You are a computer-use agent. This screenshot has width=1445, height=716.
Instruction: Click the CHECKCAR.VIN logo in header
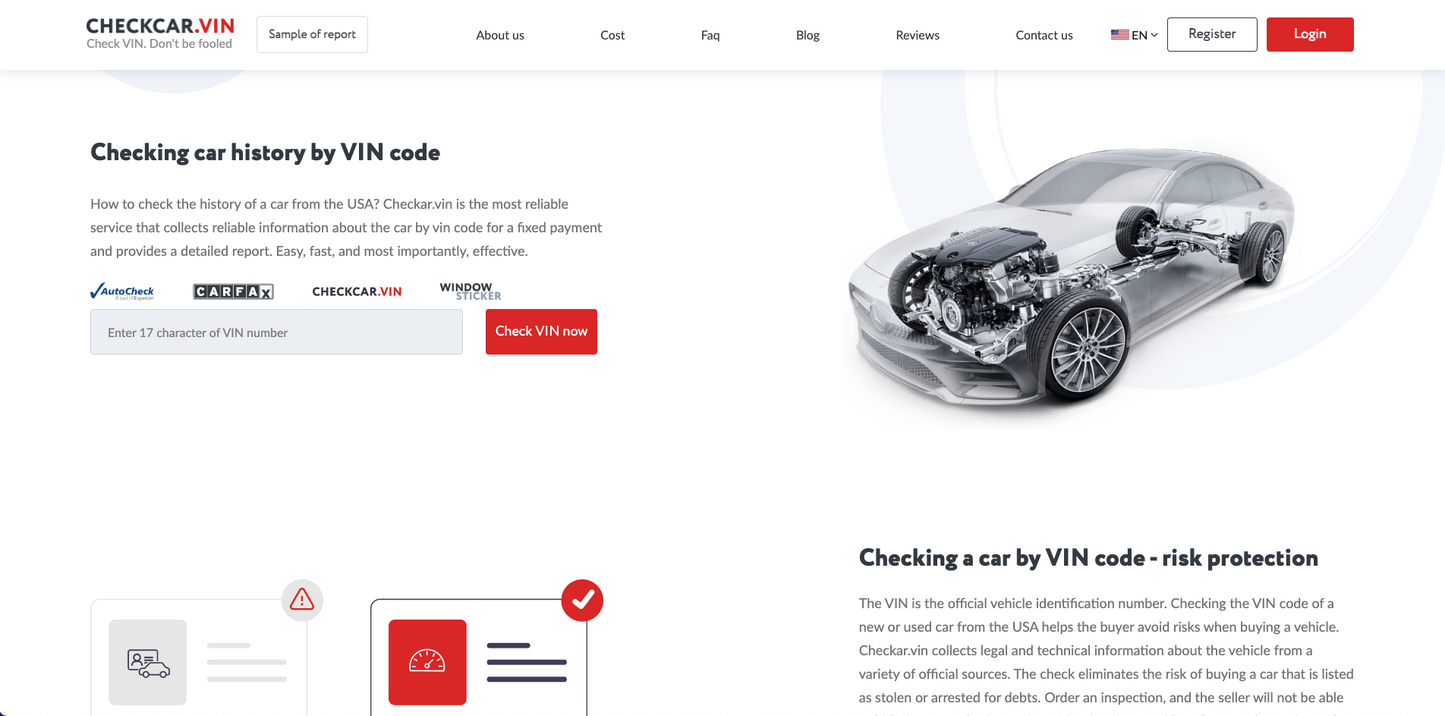click(160, 34)
